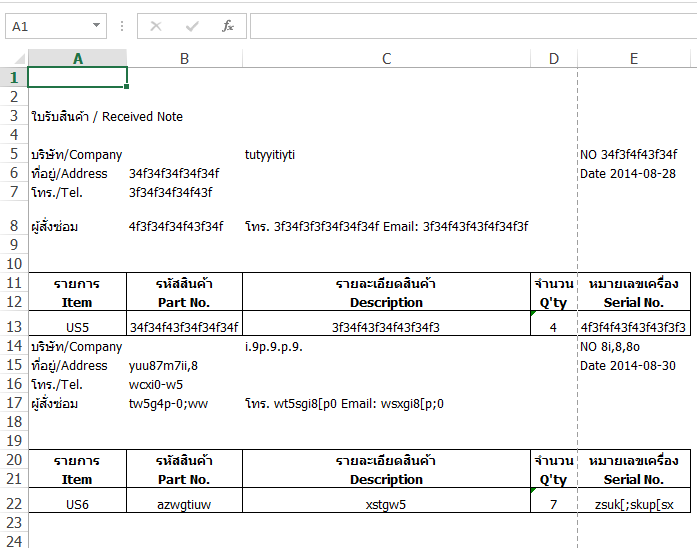Select row 22 header
697x548 pixels.
pyautogui.click(x=14, y=504)
